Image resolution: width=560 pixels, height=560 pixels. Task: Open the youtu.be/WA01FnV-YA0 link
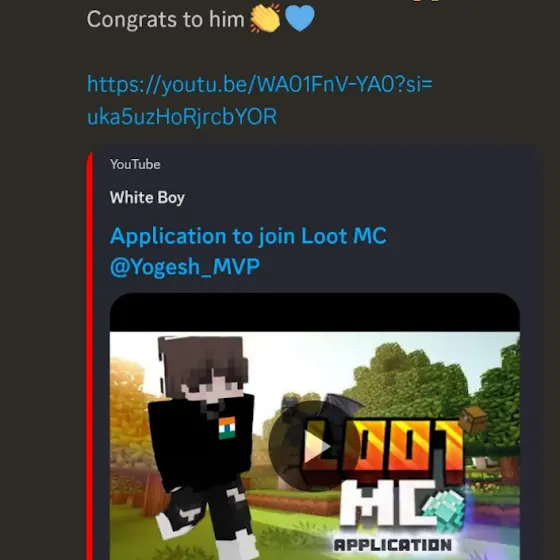(260, 84)
